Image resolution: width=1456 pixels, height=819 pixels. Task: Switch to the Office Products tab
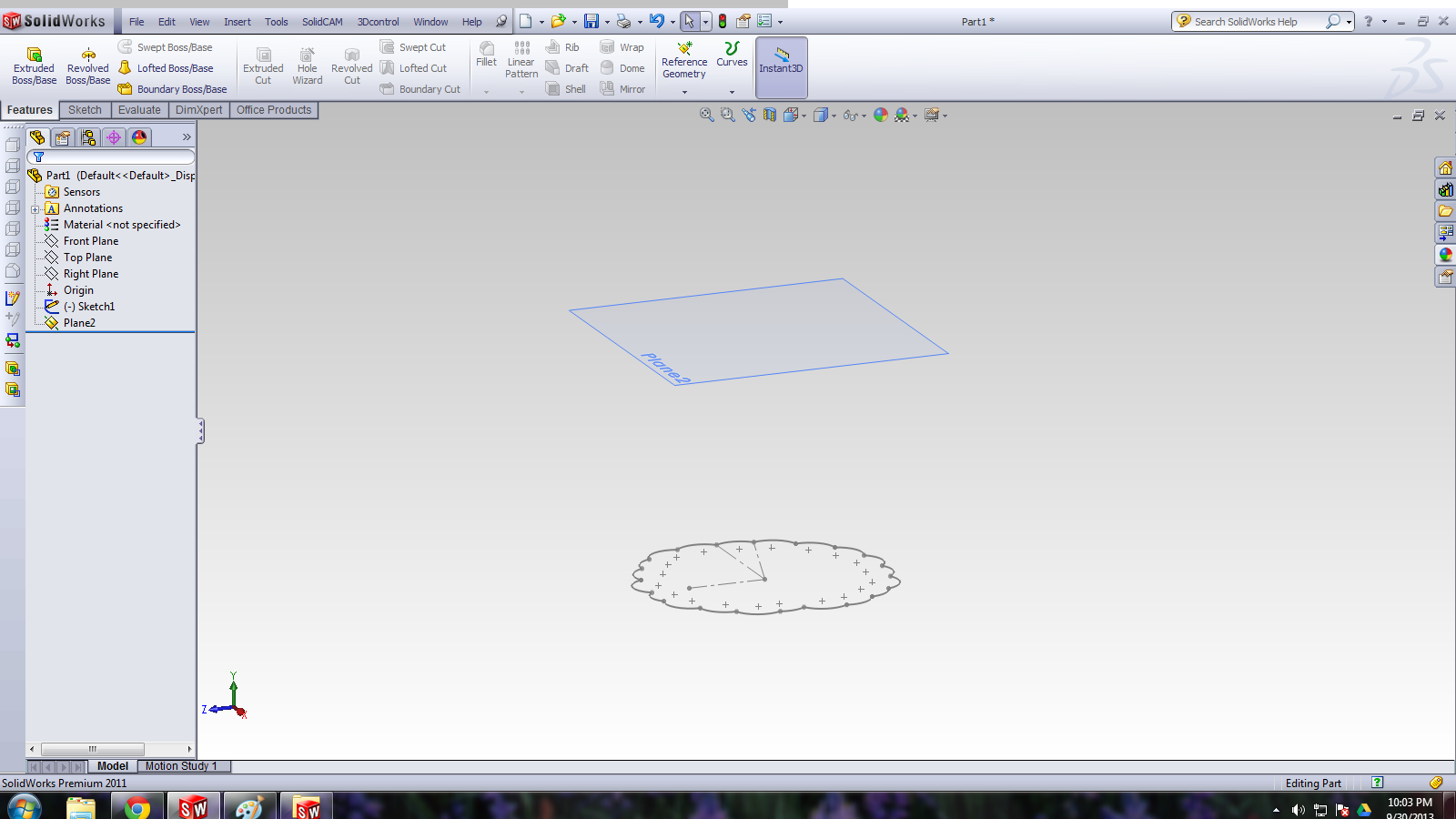point(274,110)
